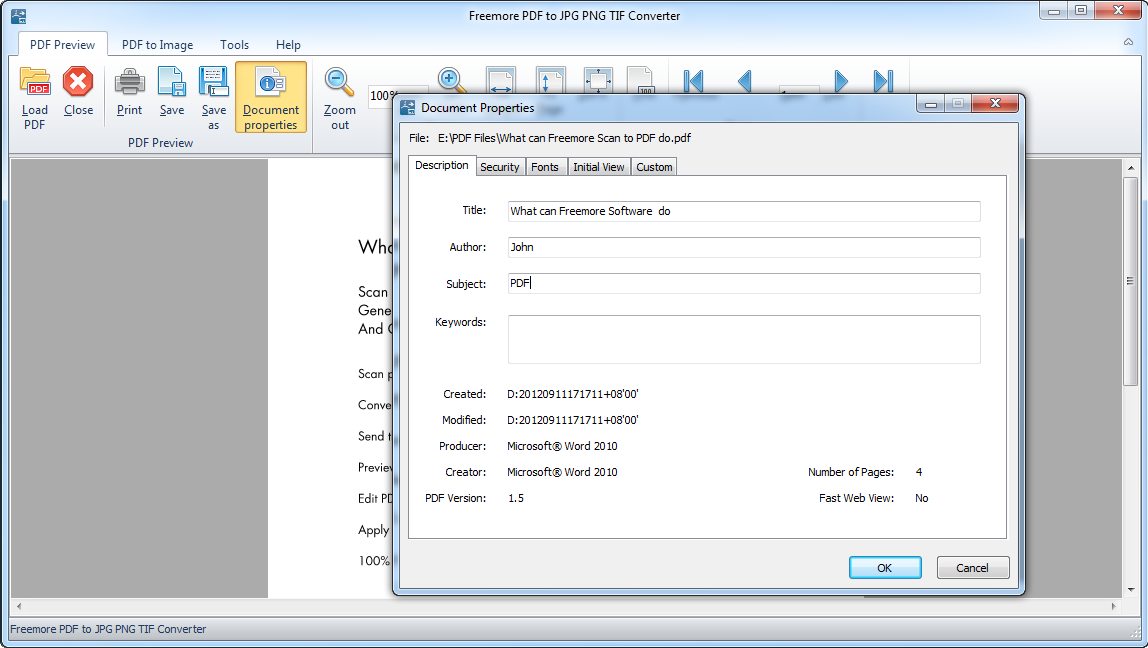This screenshot has width=1148, height=648.
Task: Go to the last page arrow
Action: coord(884,81)
